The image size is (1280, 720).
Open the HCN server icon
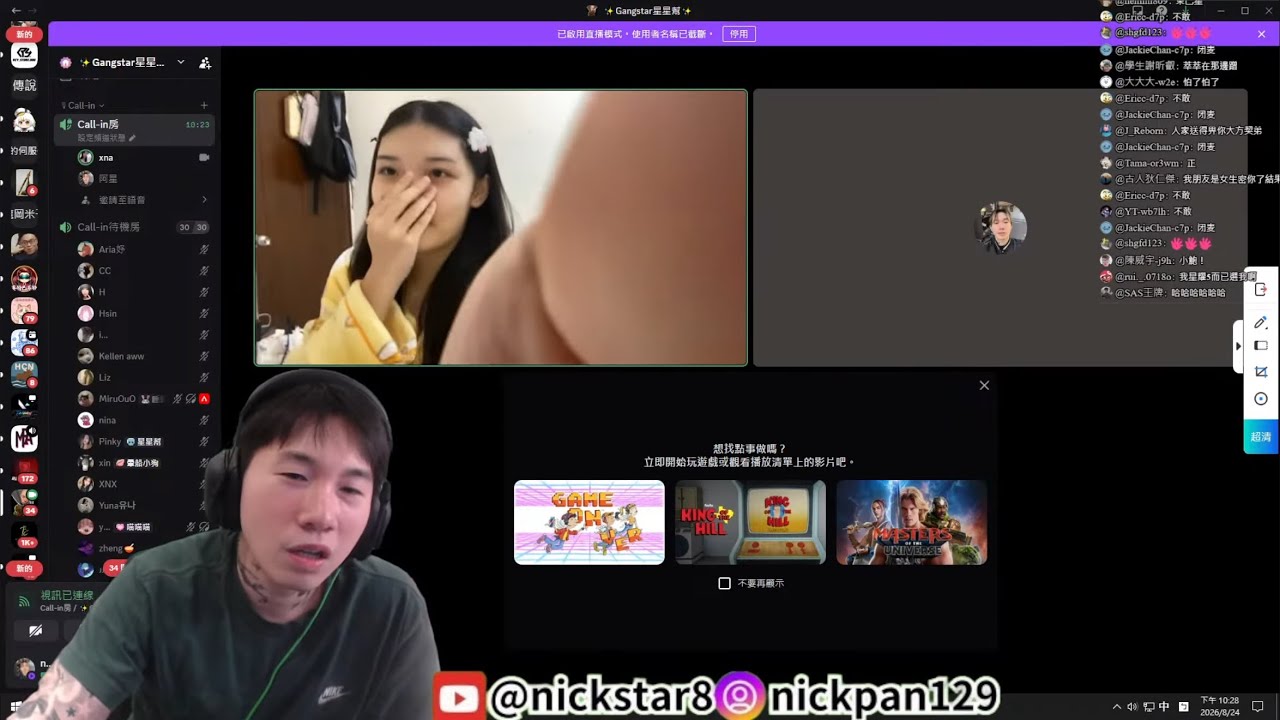pos(24,374)
